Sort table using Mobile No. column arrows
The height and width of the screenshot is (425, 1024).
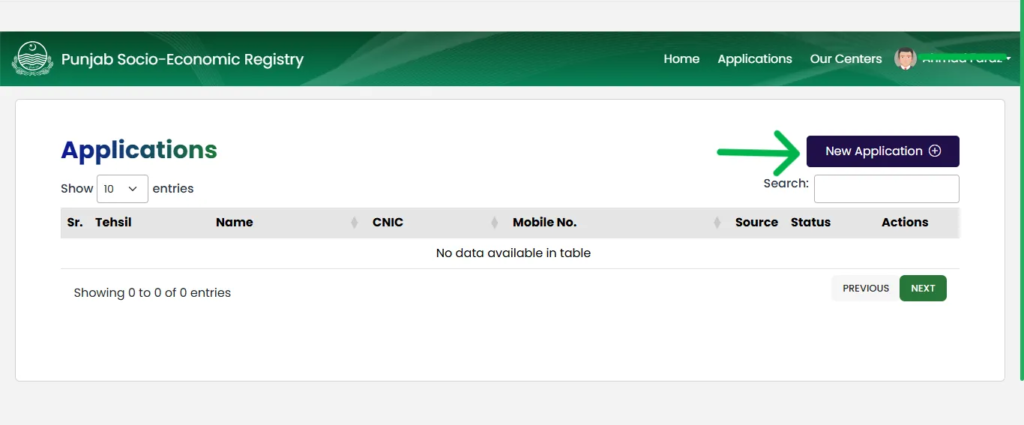718,223
